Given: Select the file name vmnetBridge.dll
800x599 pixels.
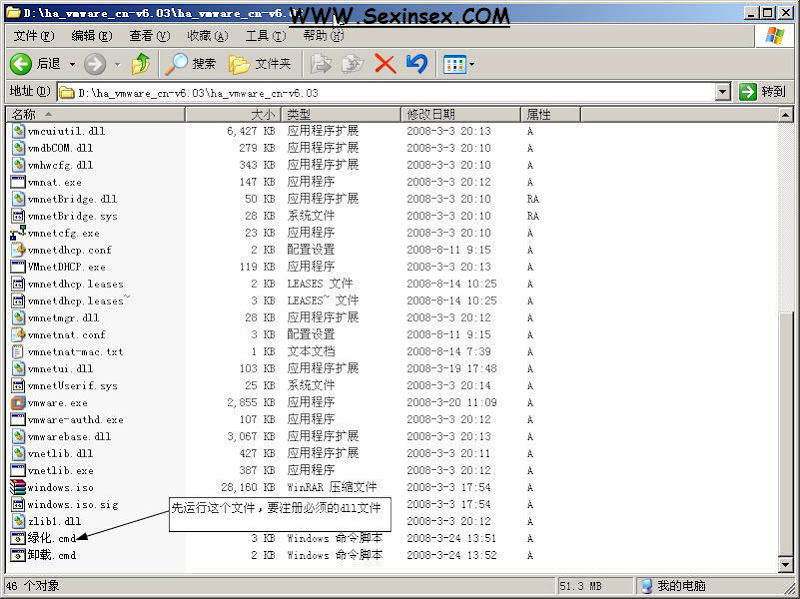Looking at the screenshot, I should point(72,199).
